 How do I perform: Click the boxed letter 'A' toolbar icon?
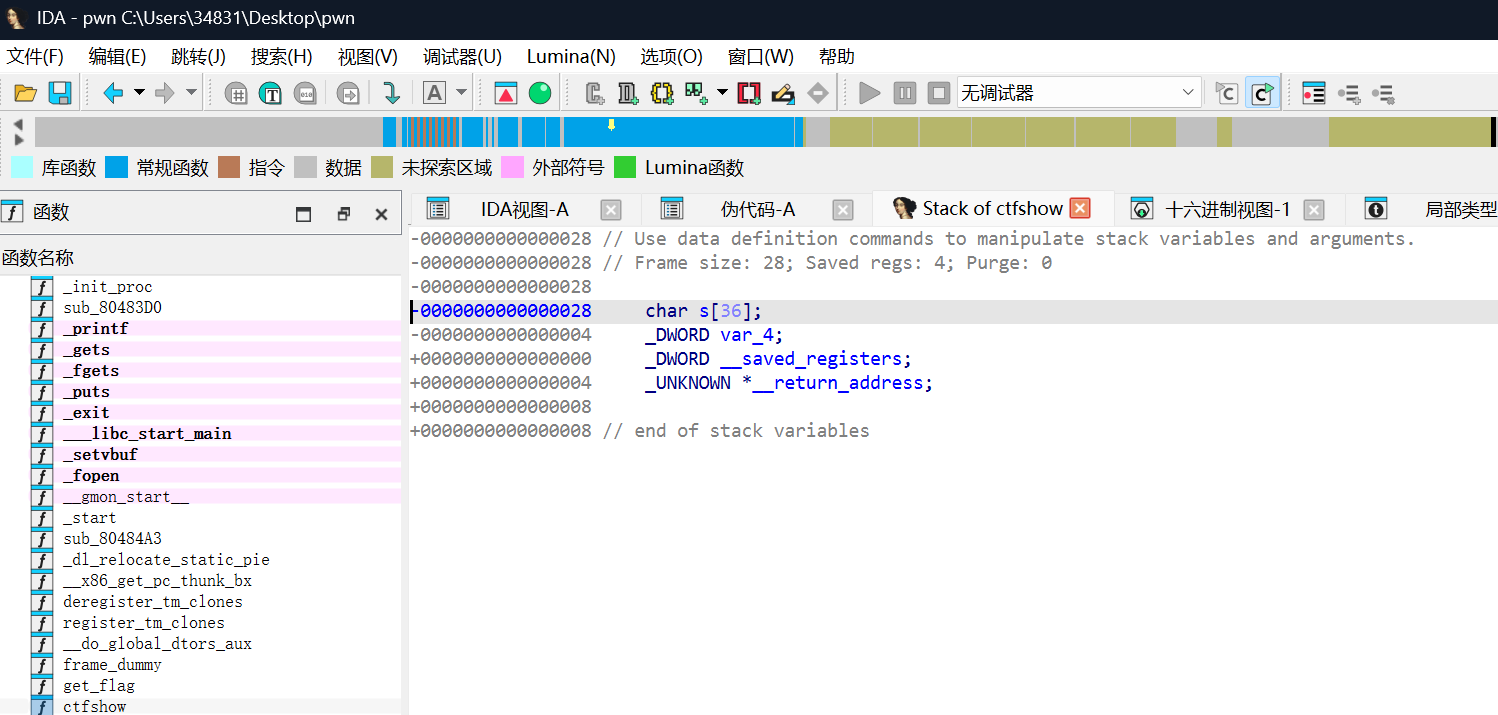coord(434,94)
